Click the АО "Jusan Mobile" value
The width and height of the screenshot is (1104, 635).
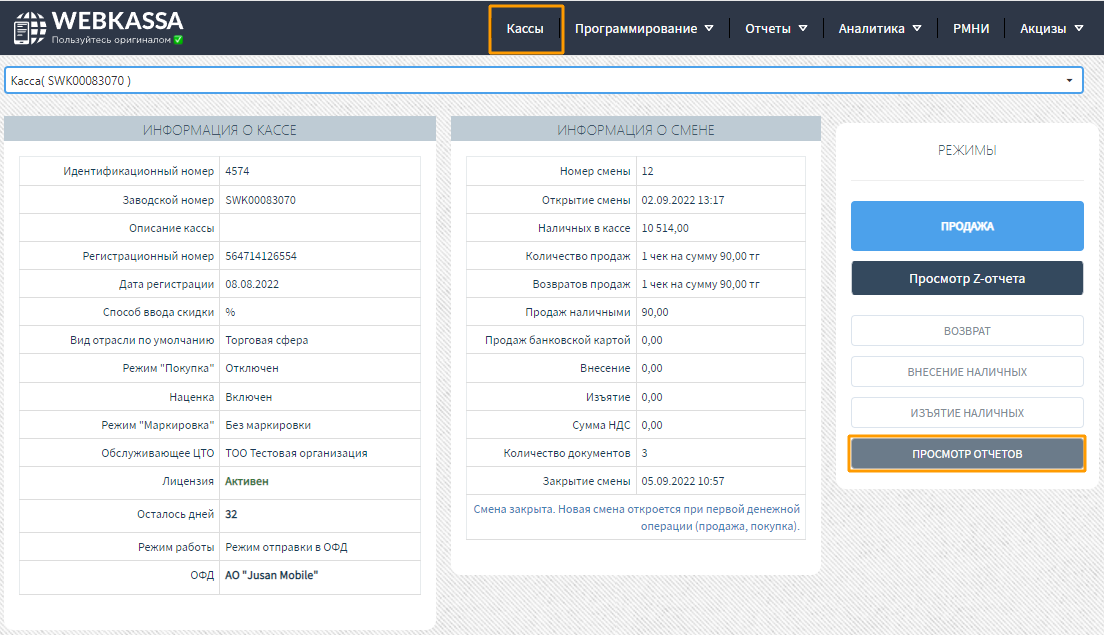[272, 575]
